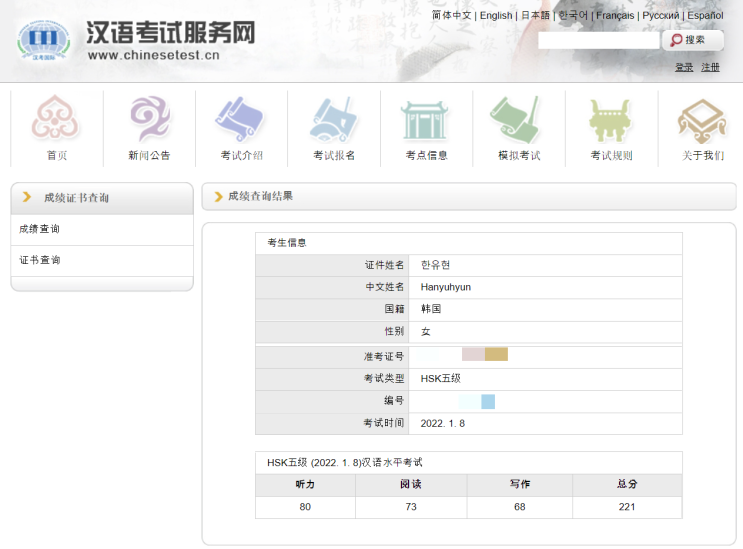This screenshot has height=549, width=743.
Task: Select the nationality value 韩国
Action: coord(431,309)
